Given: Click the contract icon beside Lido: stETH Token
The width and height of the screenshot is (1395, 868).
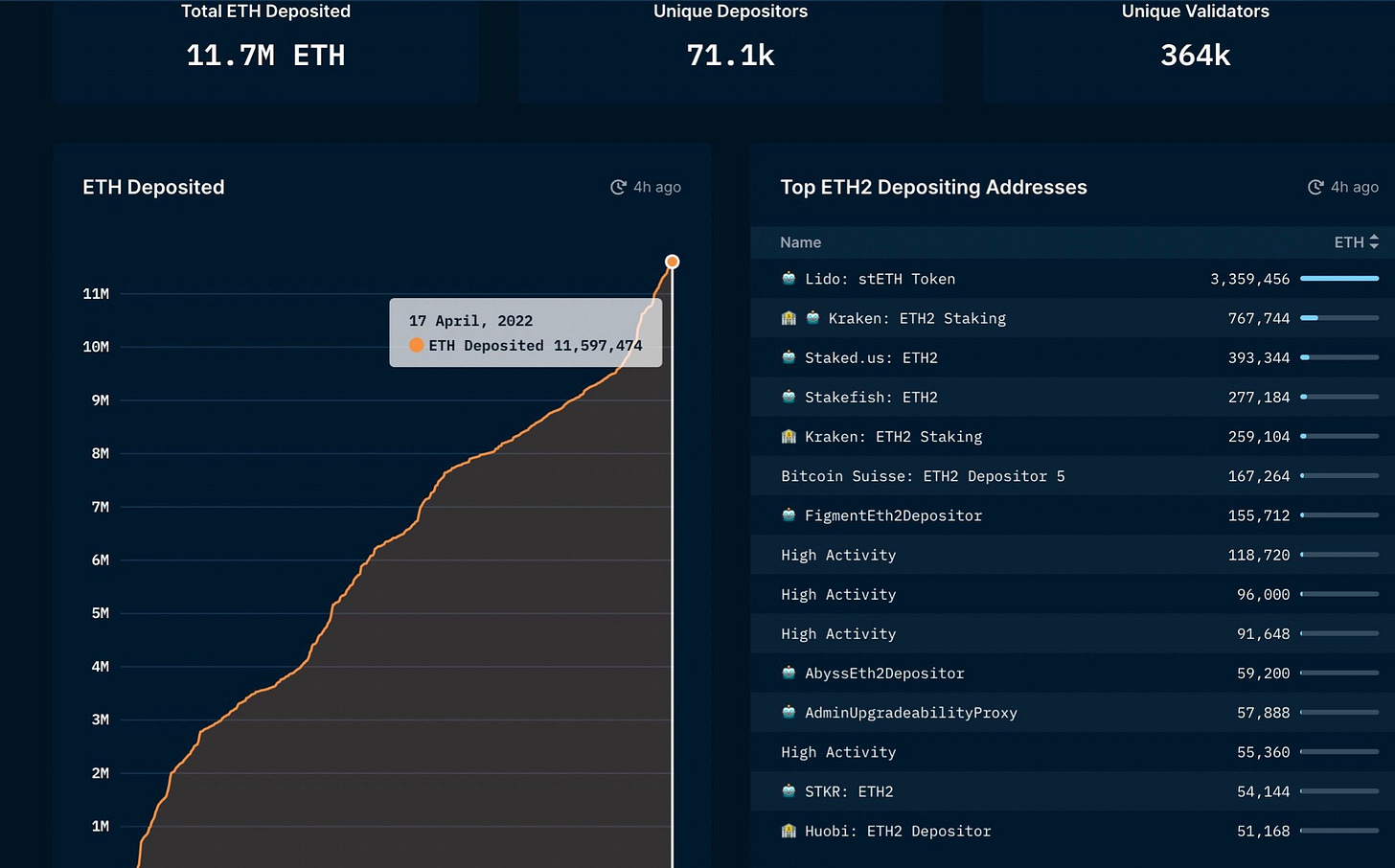Looking at the screenshot, I should [x=789, y=279].
